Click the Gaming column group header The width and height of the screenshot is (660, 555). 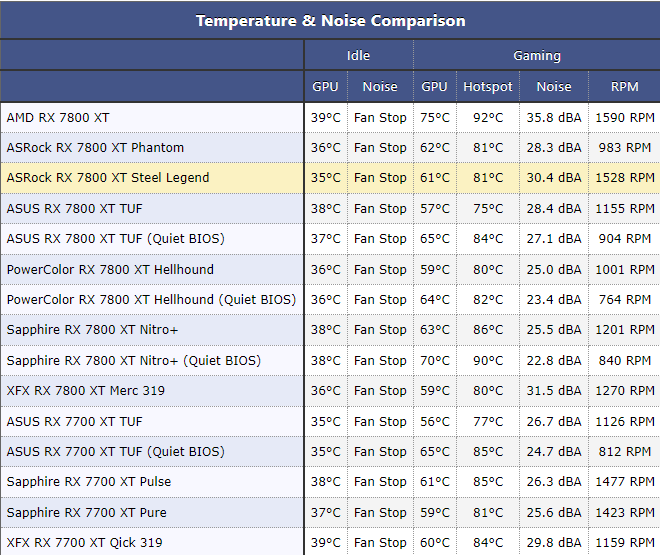click(537, 56)
